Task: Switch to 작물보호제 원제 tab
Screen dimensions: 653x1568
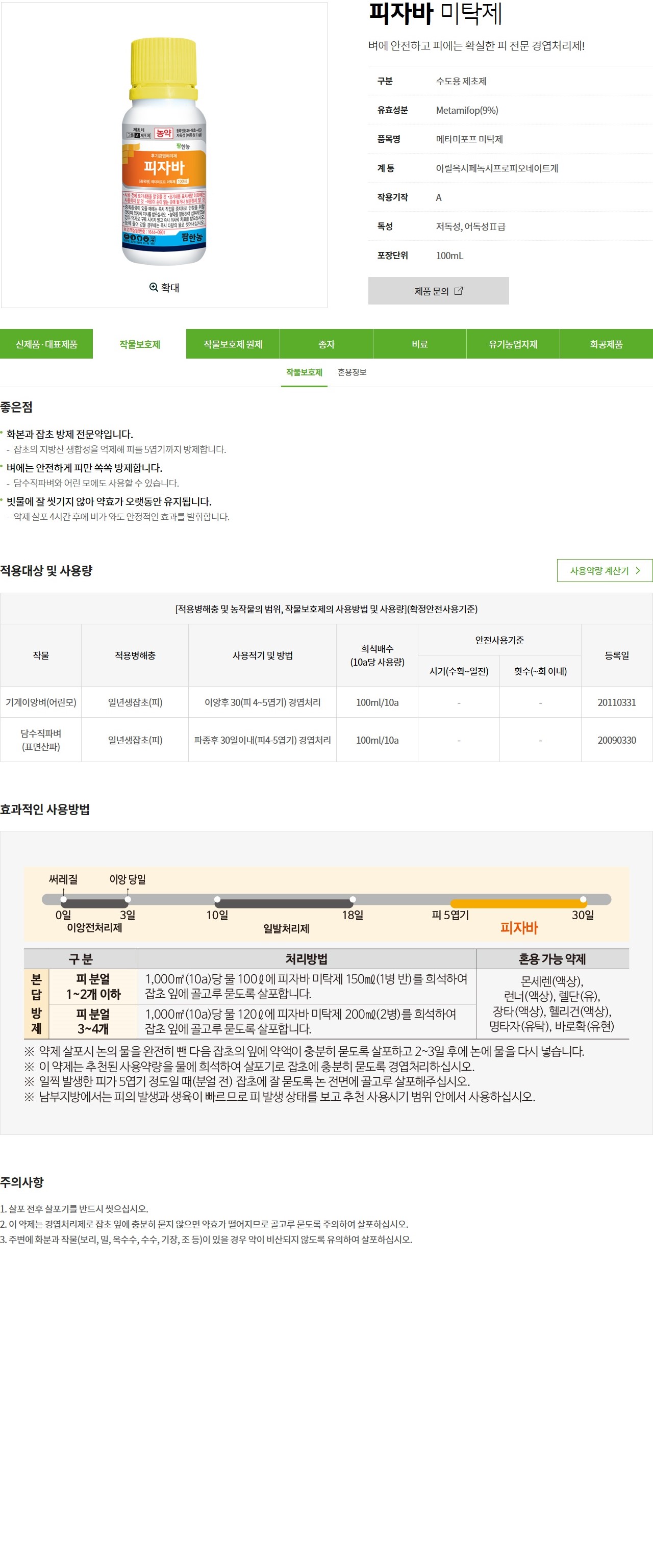Action: click(x=233, y=344)
